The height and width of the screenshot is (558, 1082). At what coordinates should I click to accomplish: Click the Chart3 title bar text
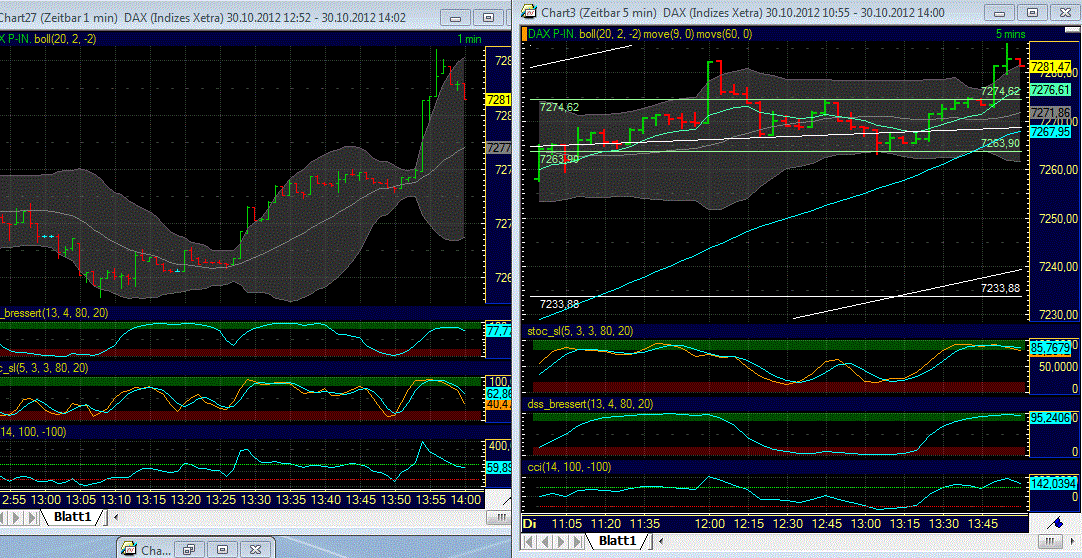click(x=742, y=12)
